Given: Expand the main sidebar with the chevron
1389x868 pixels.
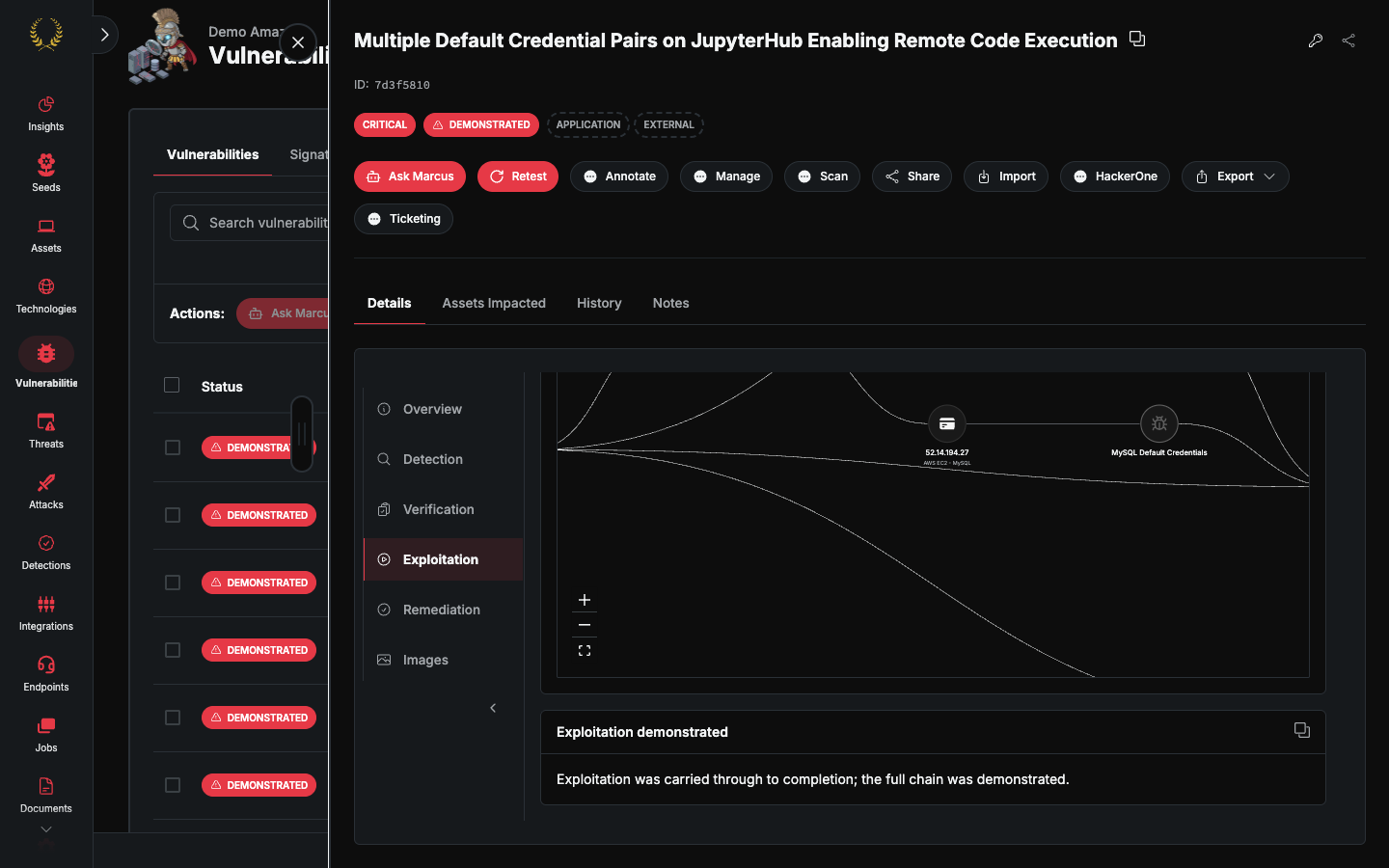Looking at the screenshot, I should [104, 35].
